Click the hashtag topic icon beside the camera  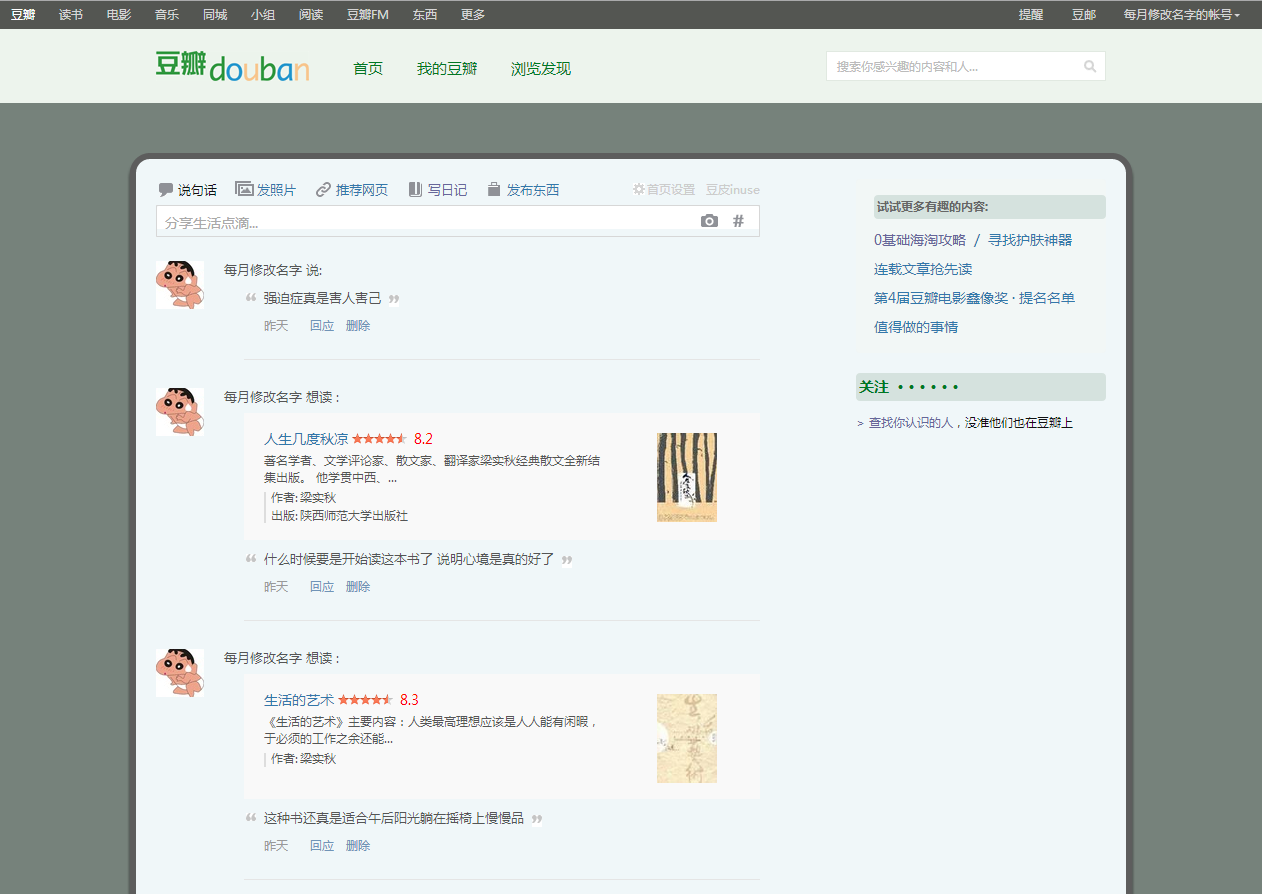(x=738, y=220)
